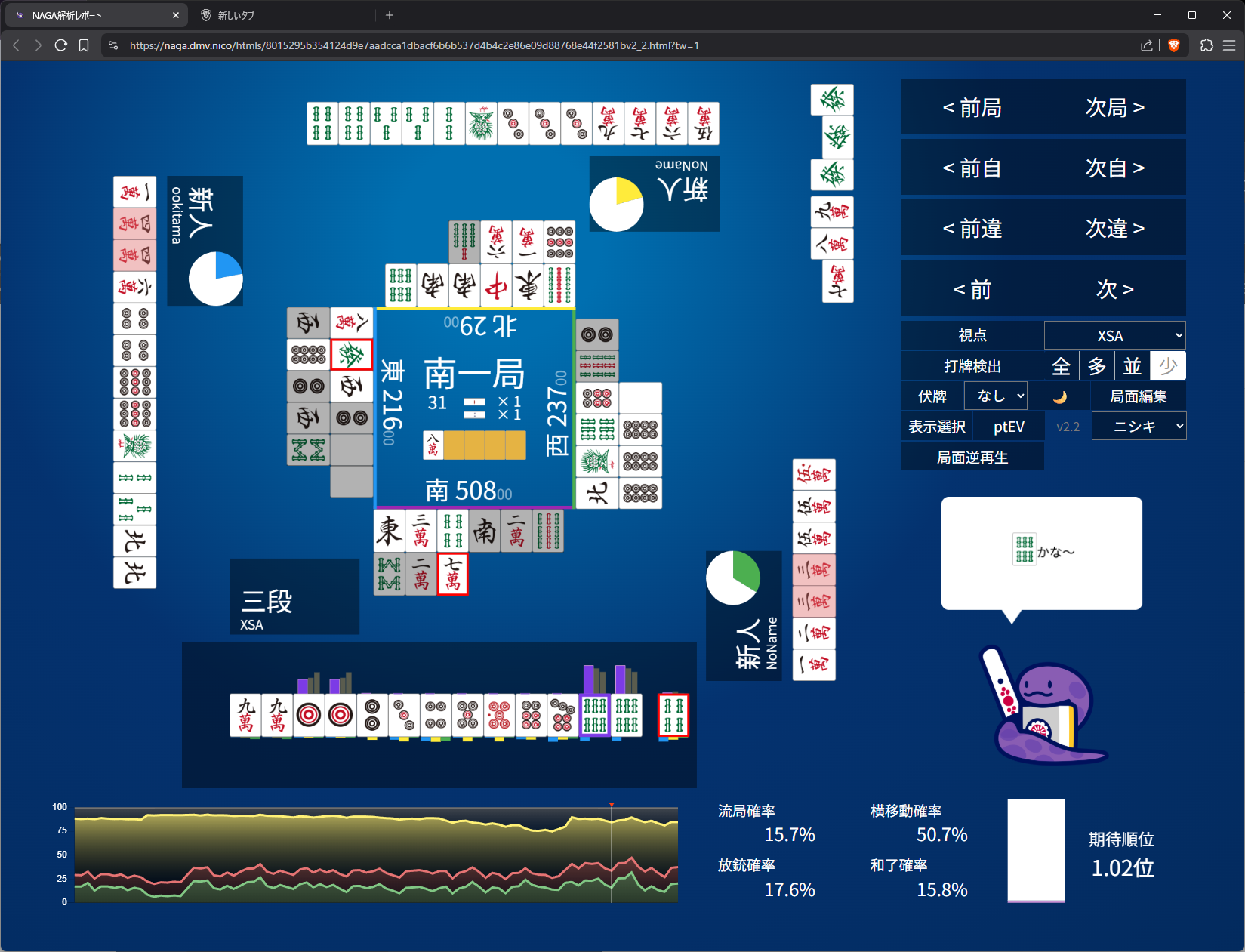
Task: Click the bookmark icon in the toolbar
Action: 84,45
